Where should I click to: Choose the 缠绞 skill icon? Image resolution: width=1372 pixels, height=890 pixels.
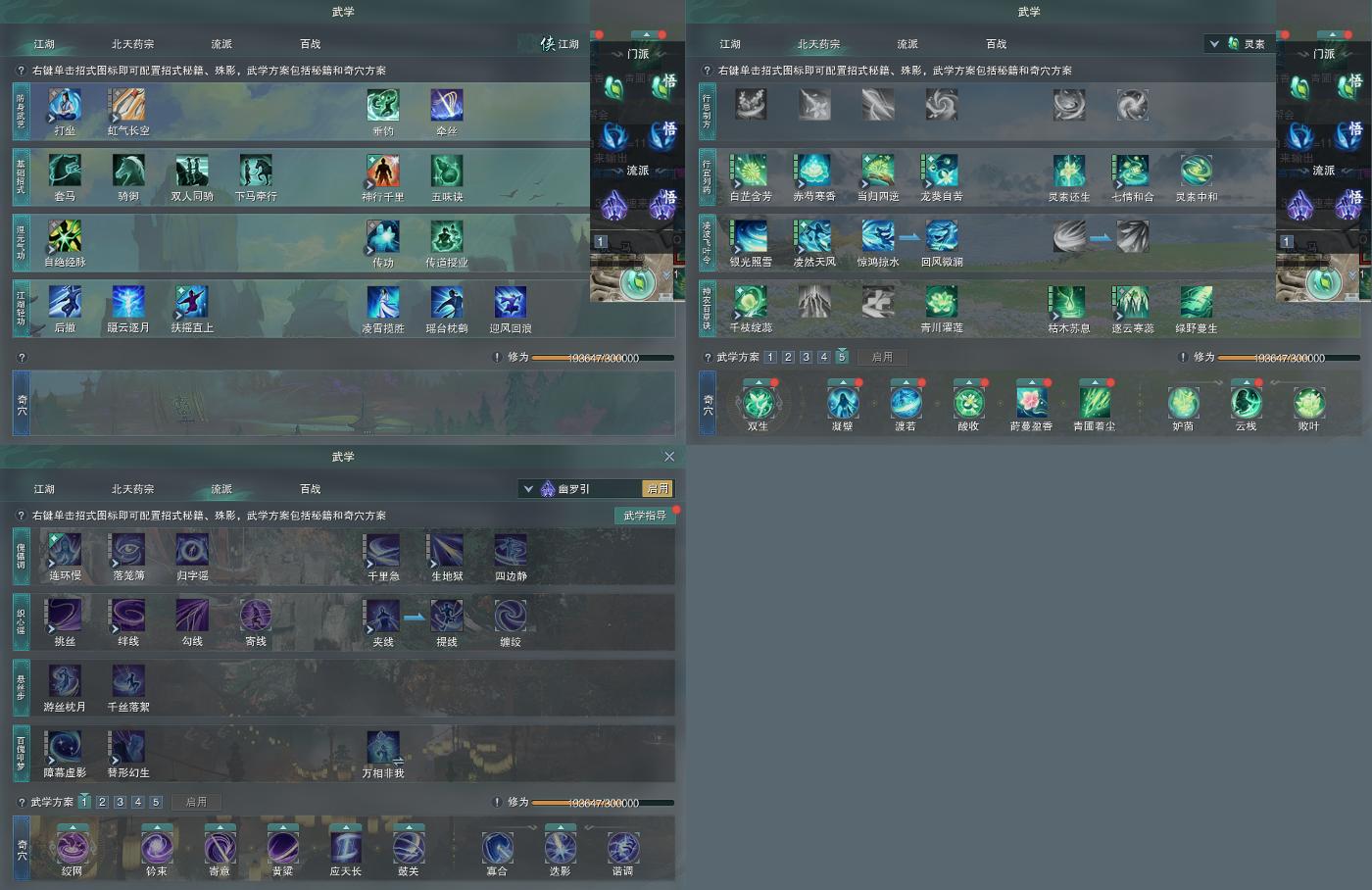point(511,616)
